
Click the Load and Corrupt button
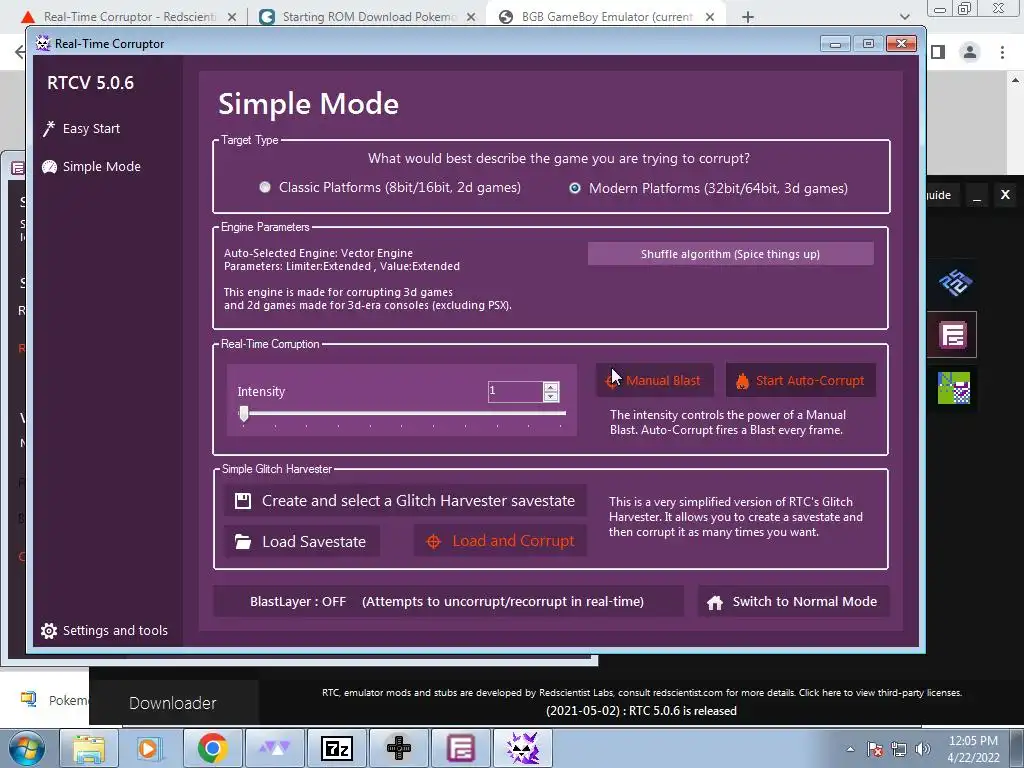click(500, 541)
